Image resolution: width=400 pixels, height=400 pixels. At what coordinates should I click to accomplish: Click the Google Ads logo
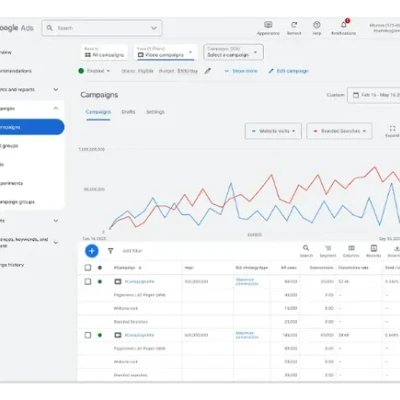[17, 28]
